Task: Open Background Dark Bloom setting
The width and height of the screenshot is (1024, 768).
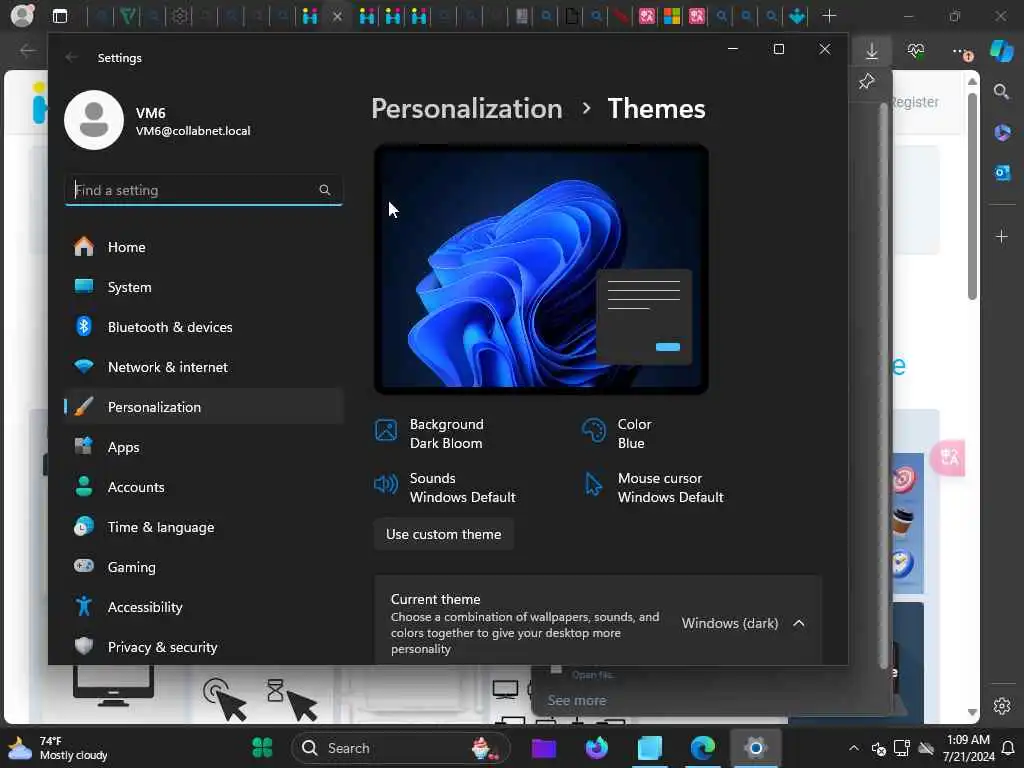Action: coord(430,434)
